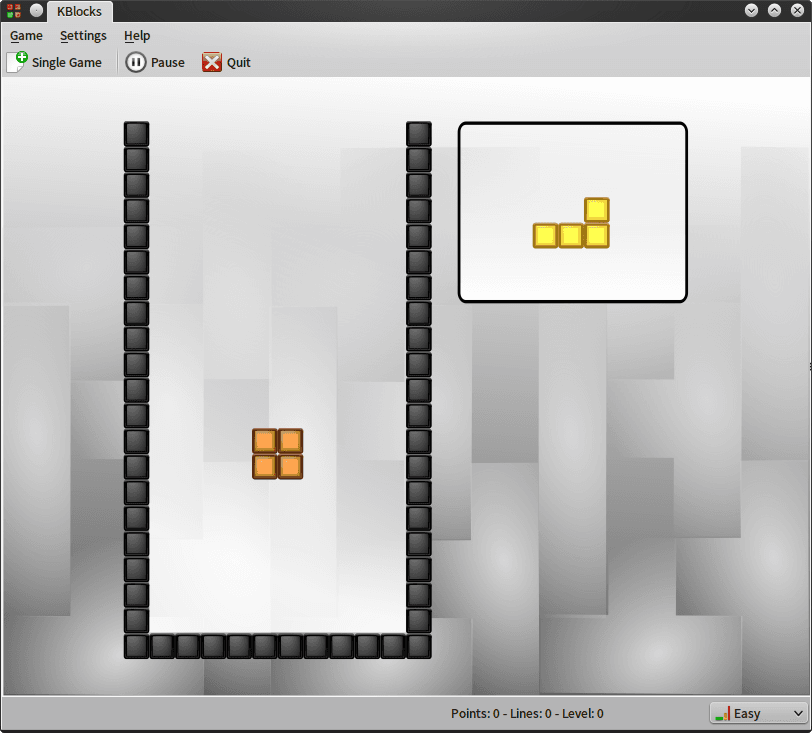Start a new Single Game
The height and width of the screenshot is (733, 812).
click(x=54, y=62)
